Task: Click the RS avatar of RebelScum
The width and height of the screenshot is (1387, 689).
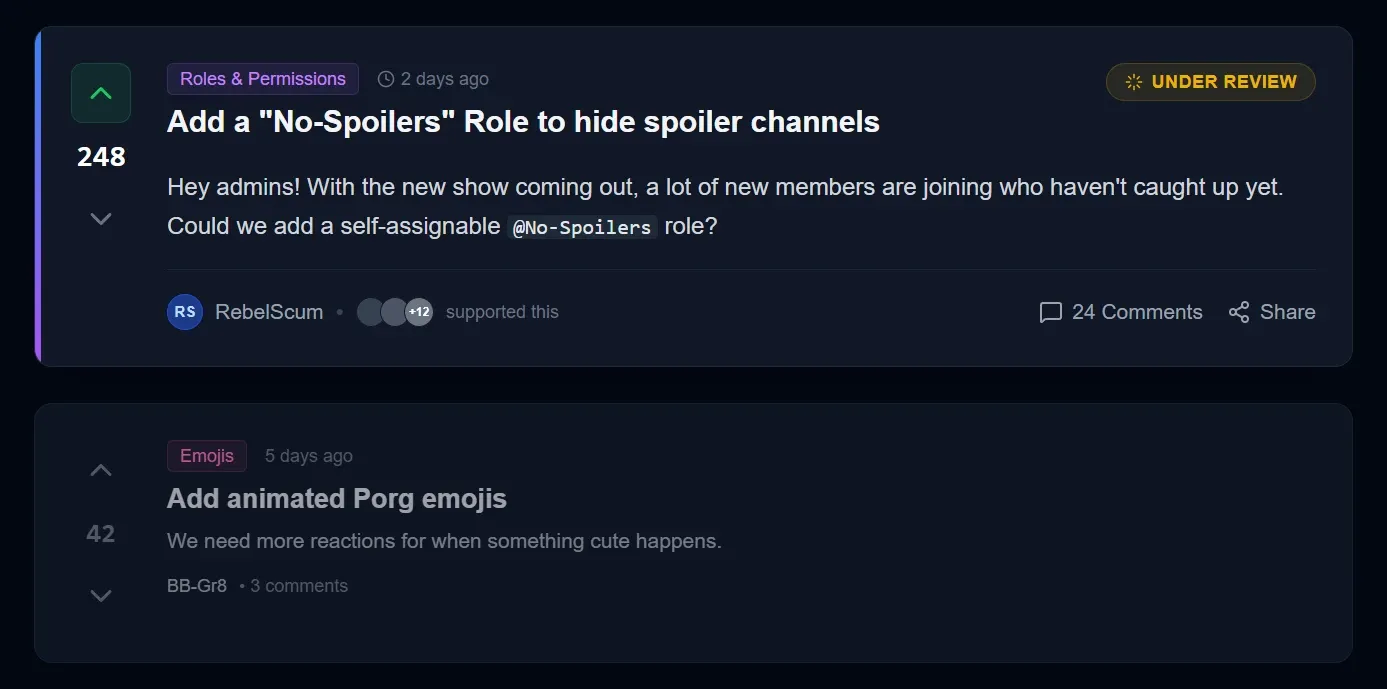Action: click(185, 312)
